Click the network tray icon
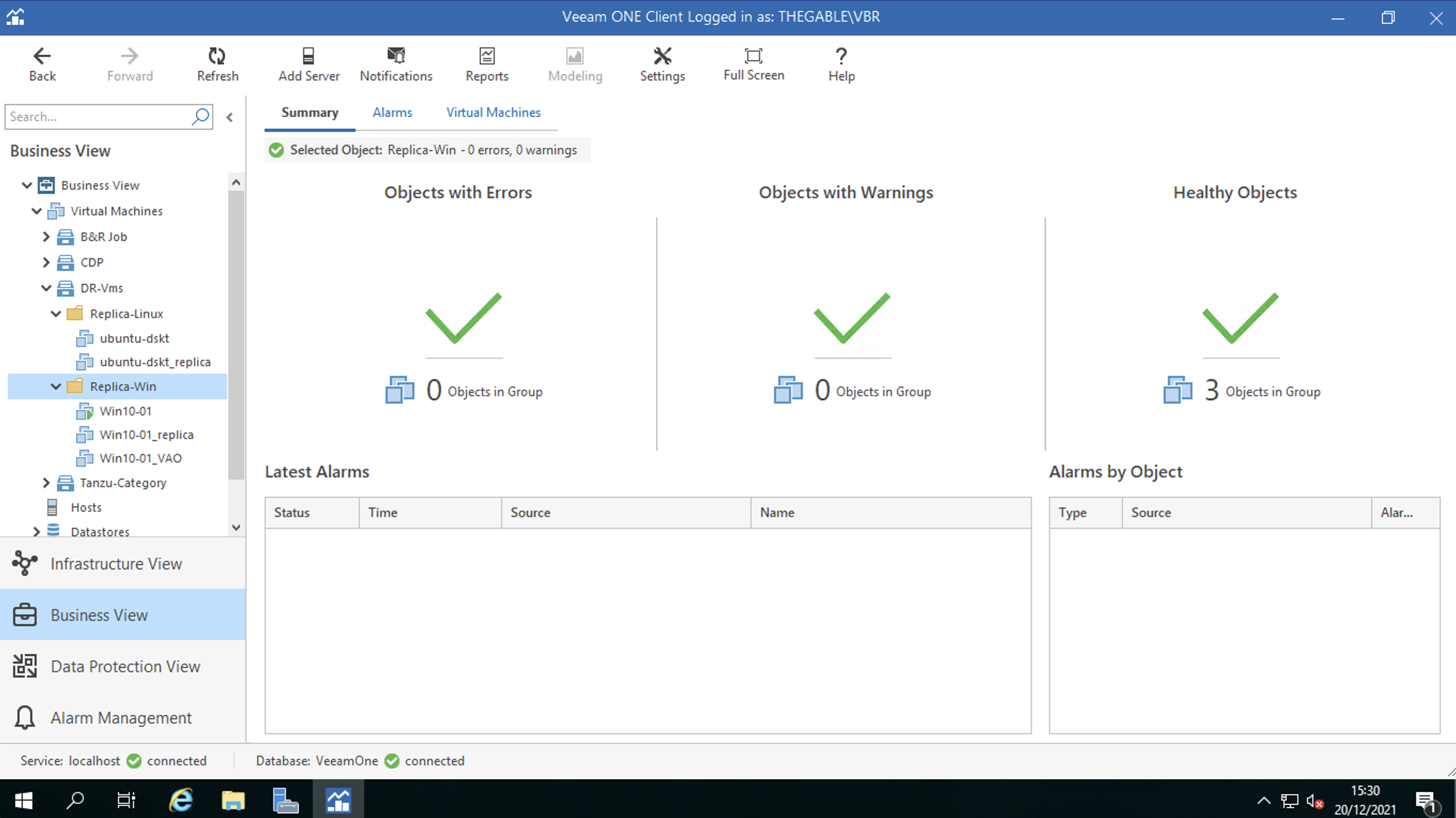The image size is (1456, 818). pyautogui.click(x=1290, y=800)
